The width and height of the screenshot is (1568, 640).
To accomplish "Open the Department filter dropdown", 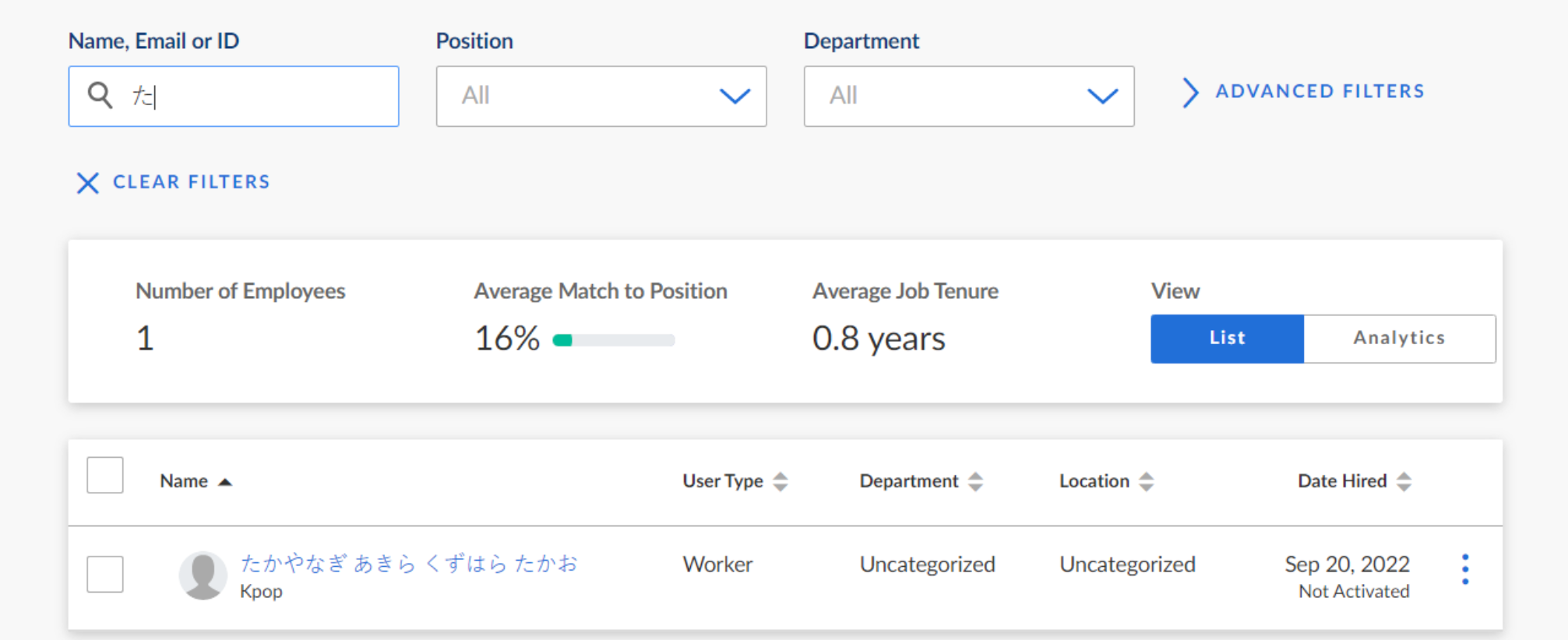I will [968, 97].
